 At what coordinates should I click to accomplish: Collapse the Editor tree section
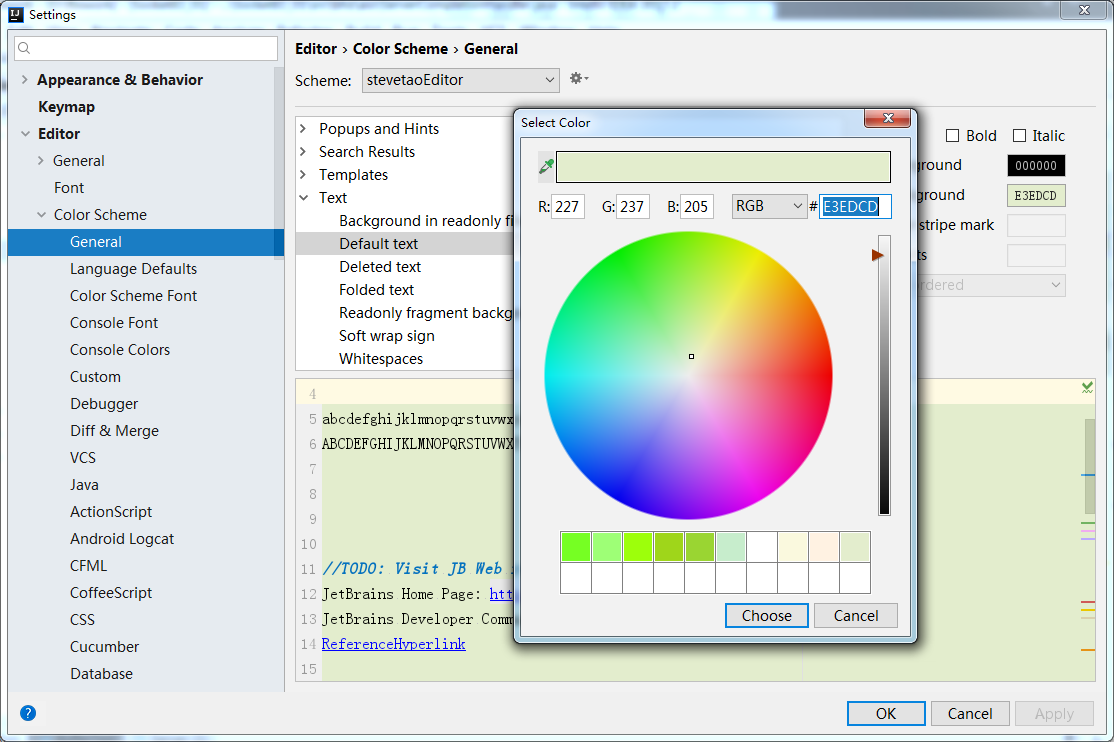[26, 134]
